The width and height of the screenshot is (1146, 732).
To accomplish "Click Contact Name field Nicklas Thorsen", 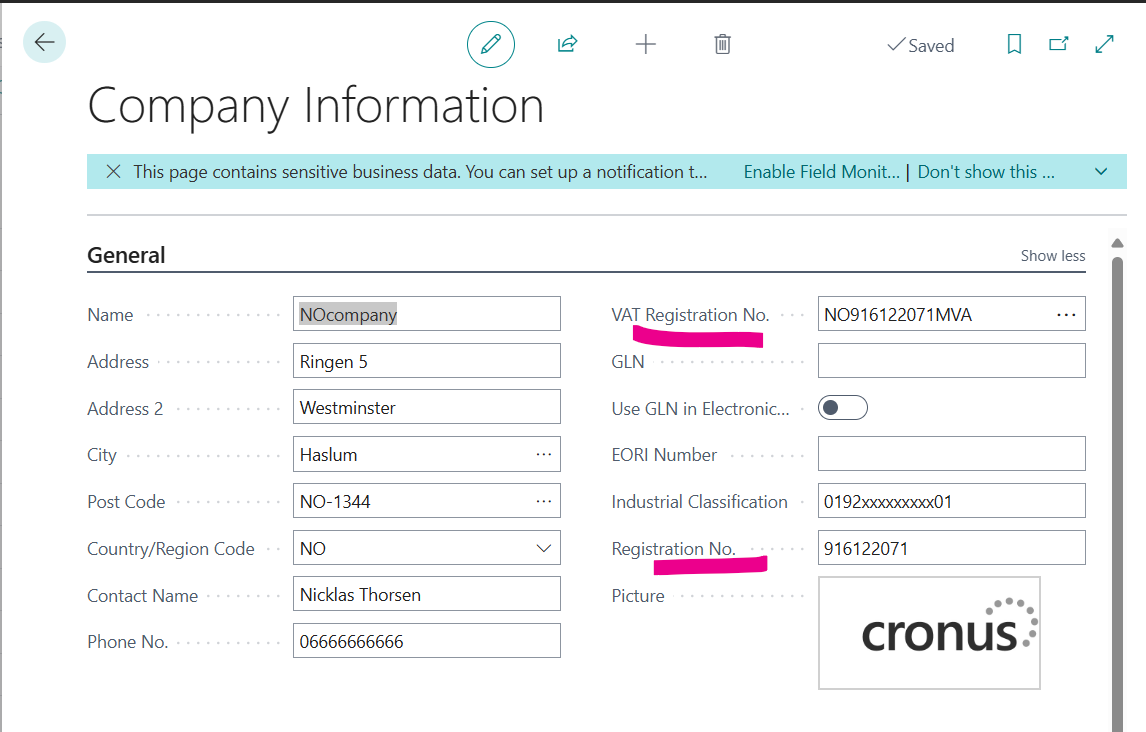I will (x=427, y=594).
